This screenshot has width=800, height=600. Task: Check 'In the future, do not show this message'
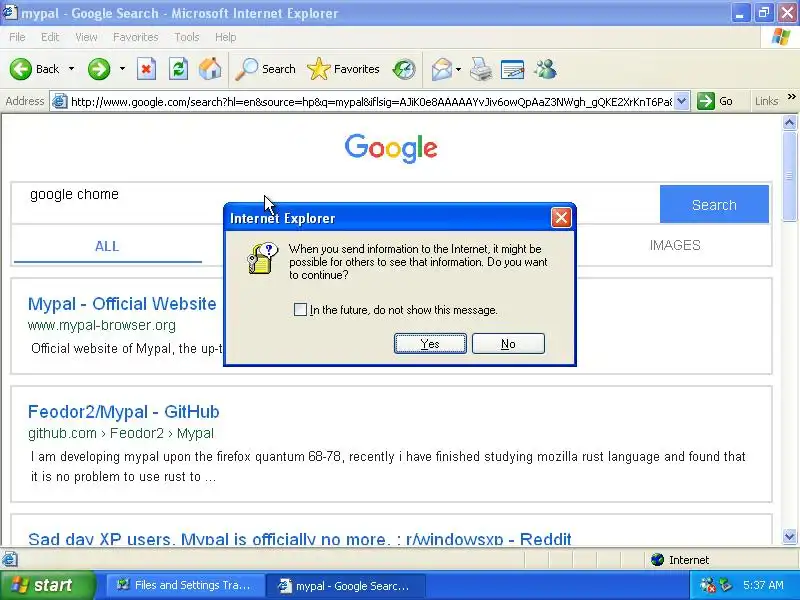(x=300, y=310)
